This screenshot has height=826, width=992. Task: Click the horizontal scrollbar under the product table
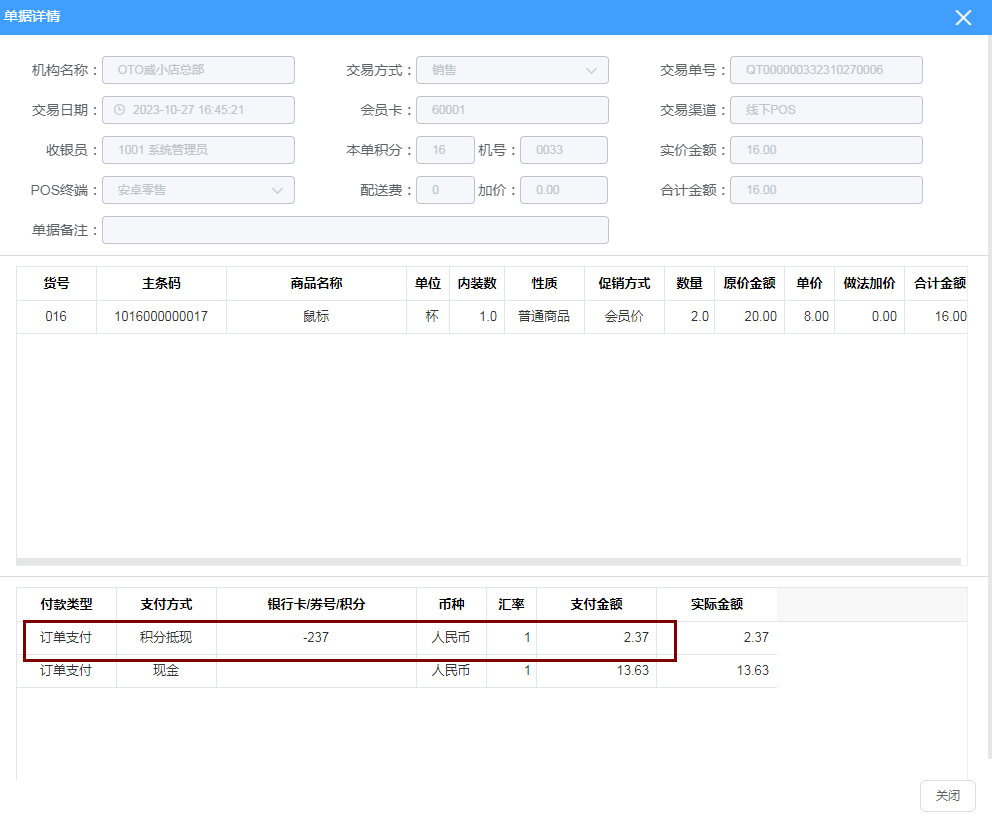click(x=488, y=562)
